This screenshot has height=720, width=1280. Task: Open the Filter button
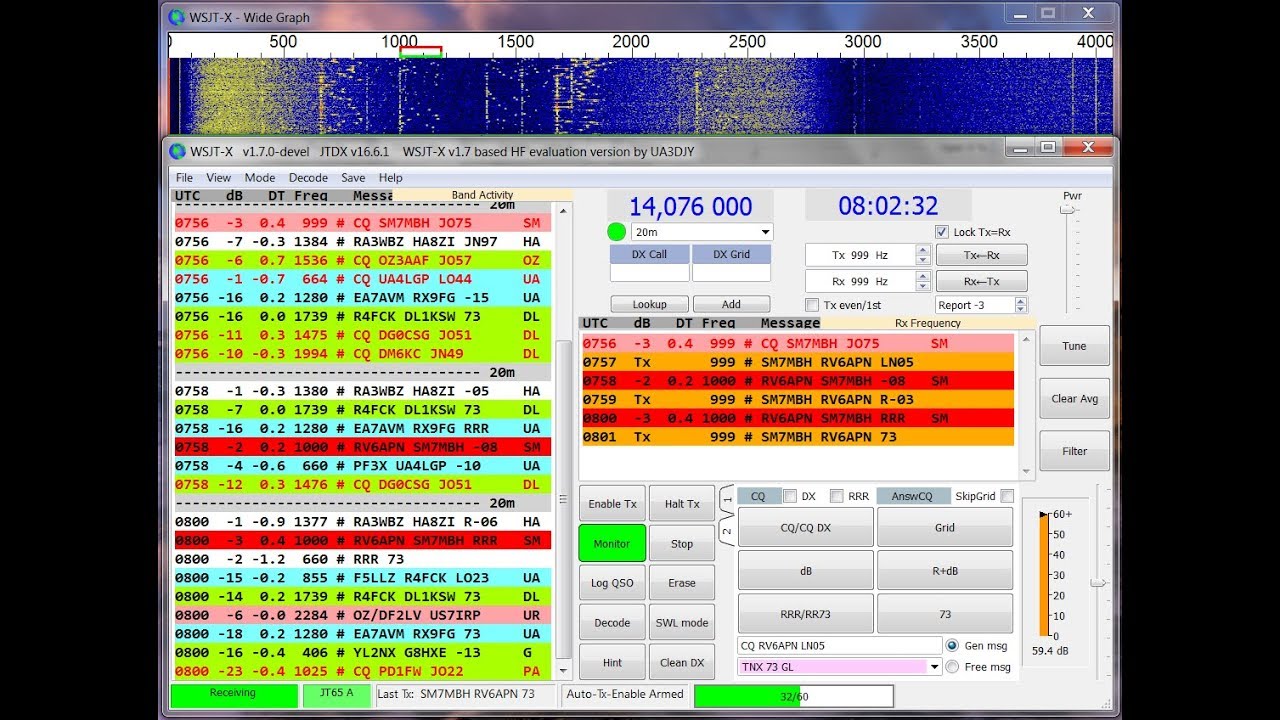click(1074, 451)
